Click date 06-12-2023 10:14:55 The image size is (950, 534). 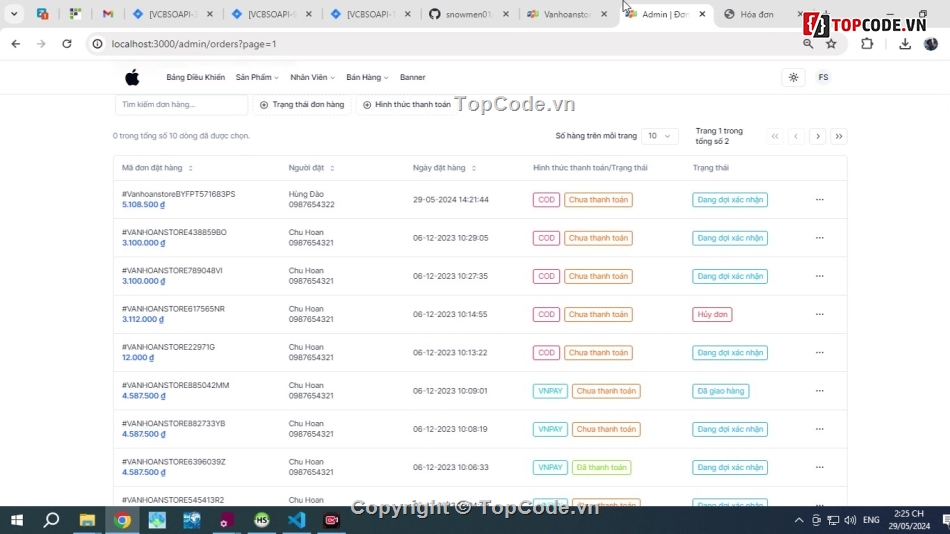point(450,314)
